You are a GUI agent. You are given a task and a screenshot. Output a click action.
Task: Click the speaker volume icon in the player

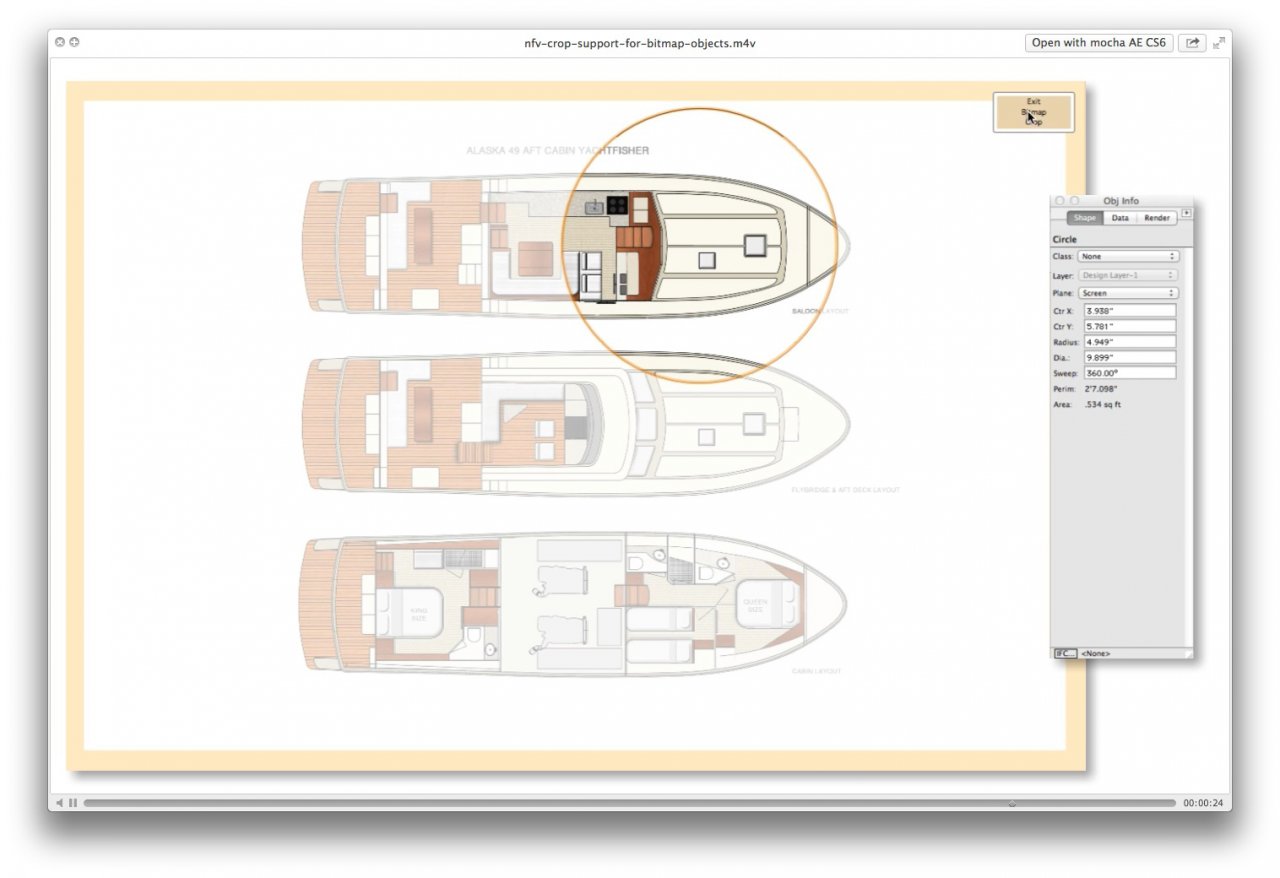(x=60, y=803)
